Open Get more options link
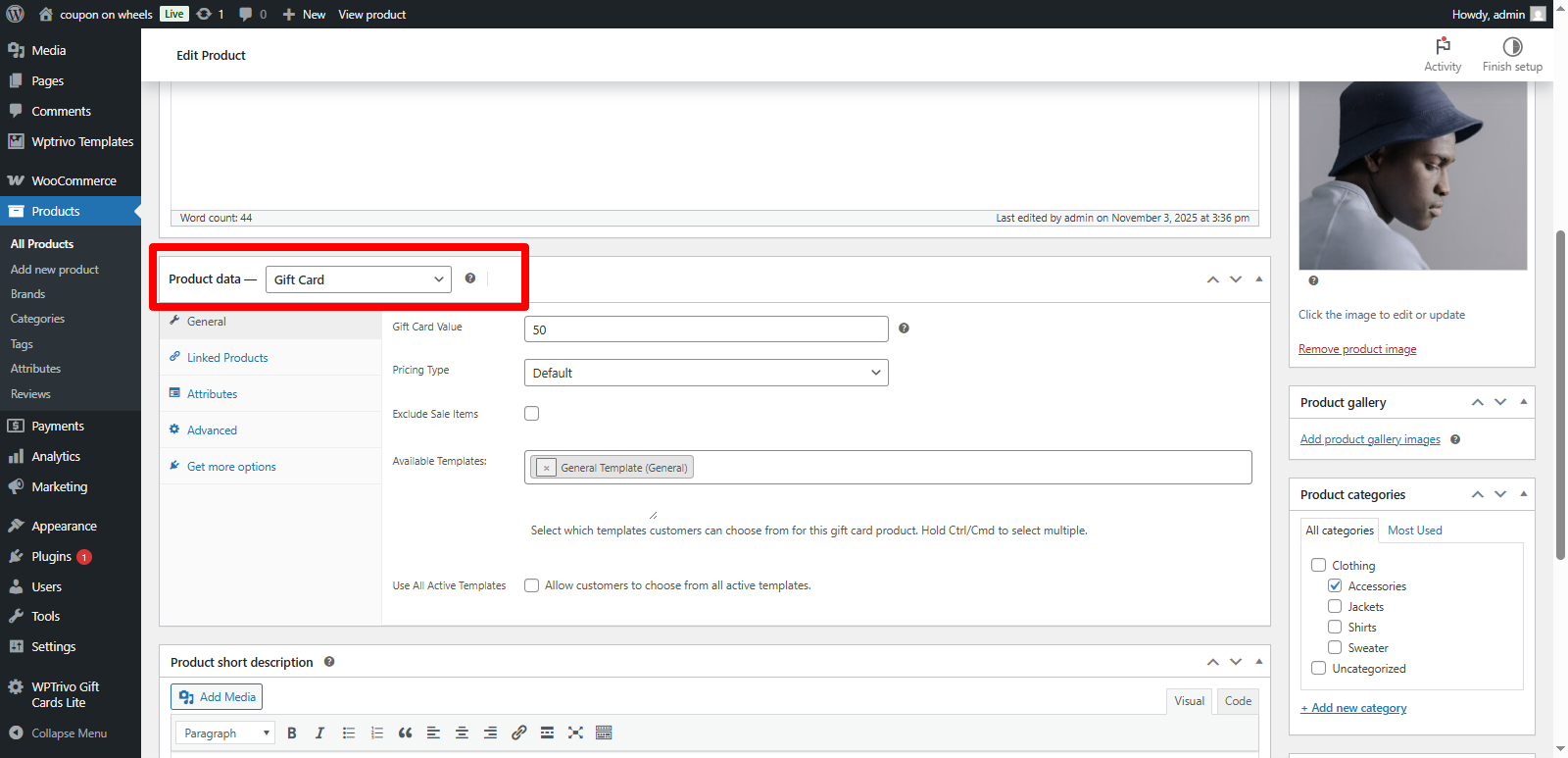Viewport: 1568px width, 758px height. (x=270, y=466)
